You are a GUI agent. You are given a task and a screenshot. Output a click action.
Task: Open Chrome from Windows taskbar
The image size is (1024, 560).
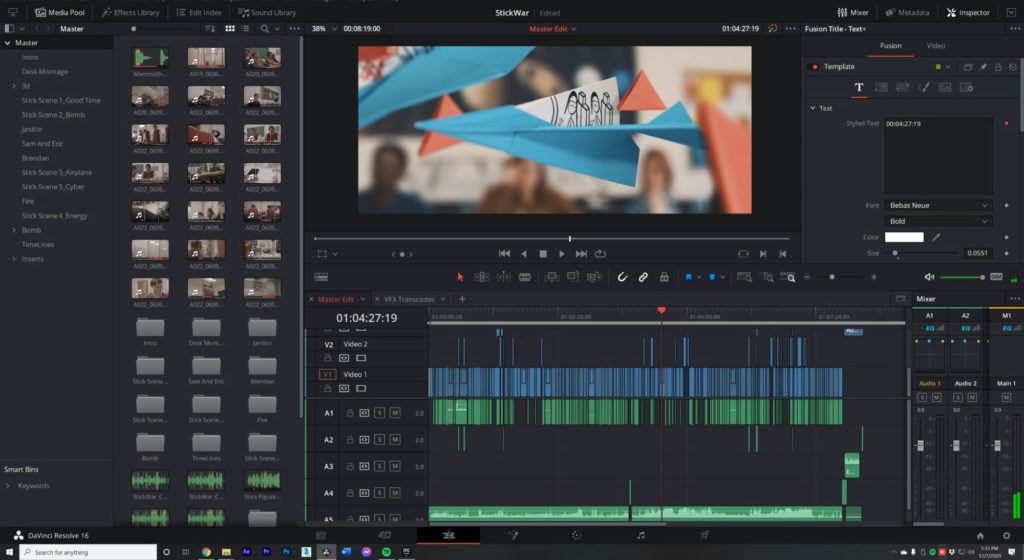pos(206,552)
